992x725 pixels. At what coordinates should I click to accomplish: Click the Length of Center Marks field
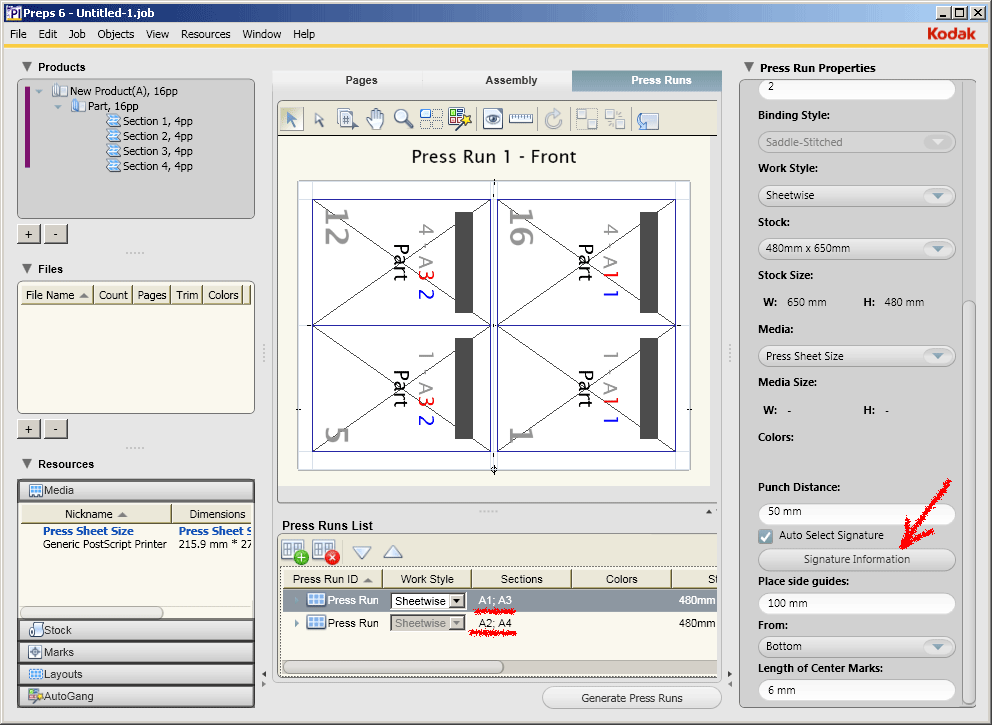tap(857, 690)
